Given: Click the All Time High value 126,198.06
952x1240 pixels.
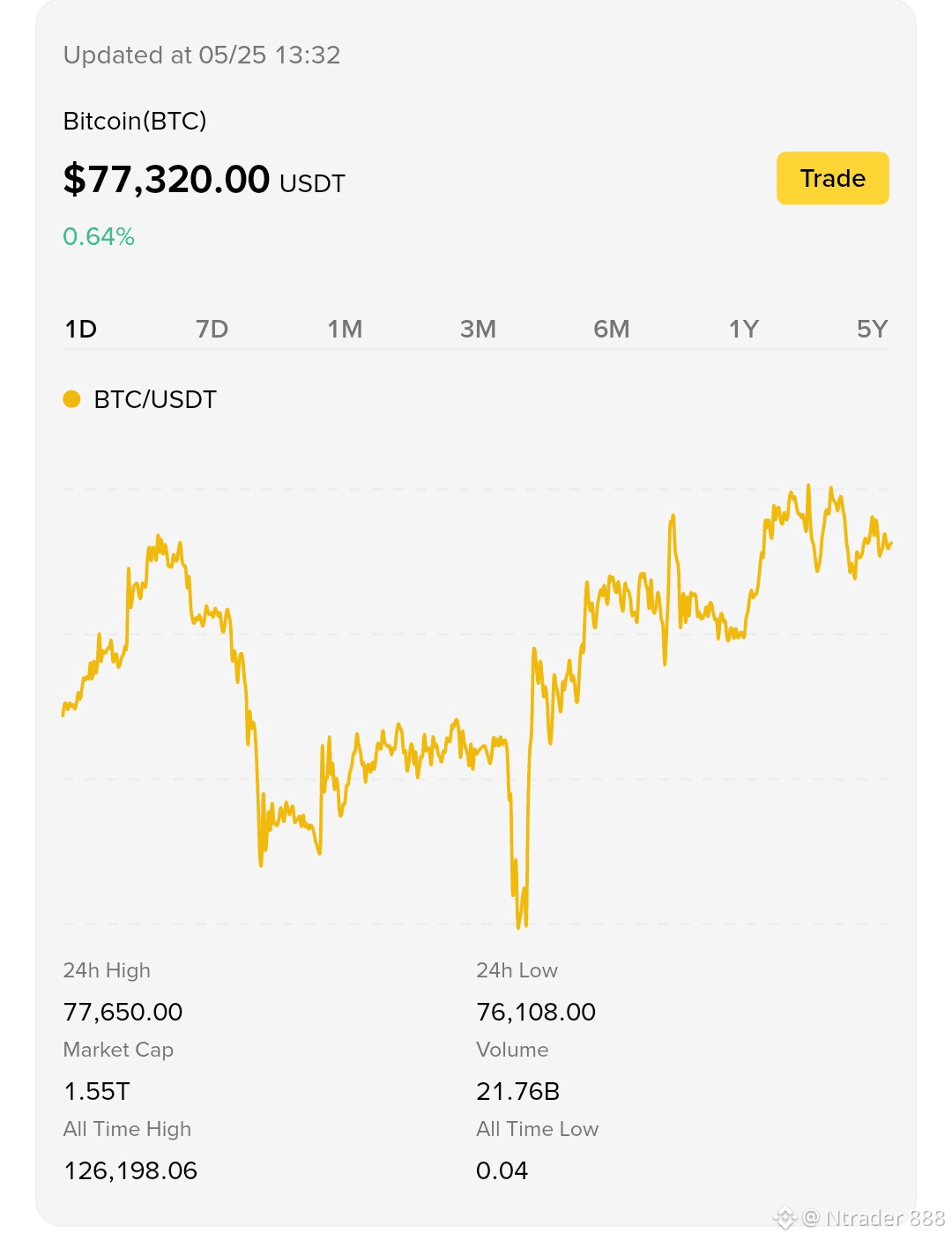Looking at the screenshot, I should coord(130,1170).
